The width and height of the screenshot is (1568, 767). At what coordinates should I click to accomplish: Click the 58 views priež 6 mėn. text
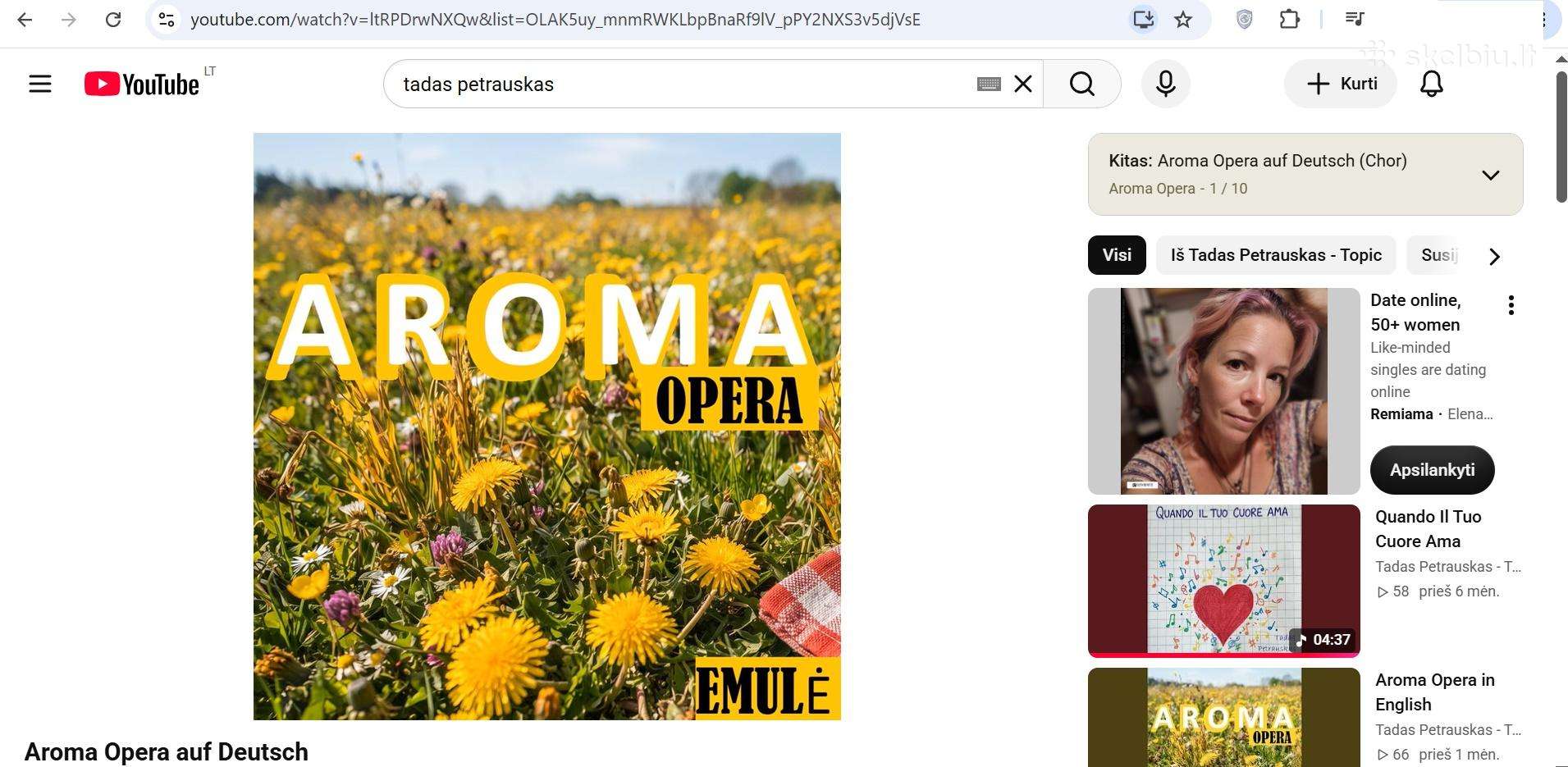click(x=1438, y=591)
